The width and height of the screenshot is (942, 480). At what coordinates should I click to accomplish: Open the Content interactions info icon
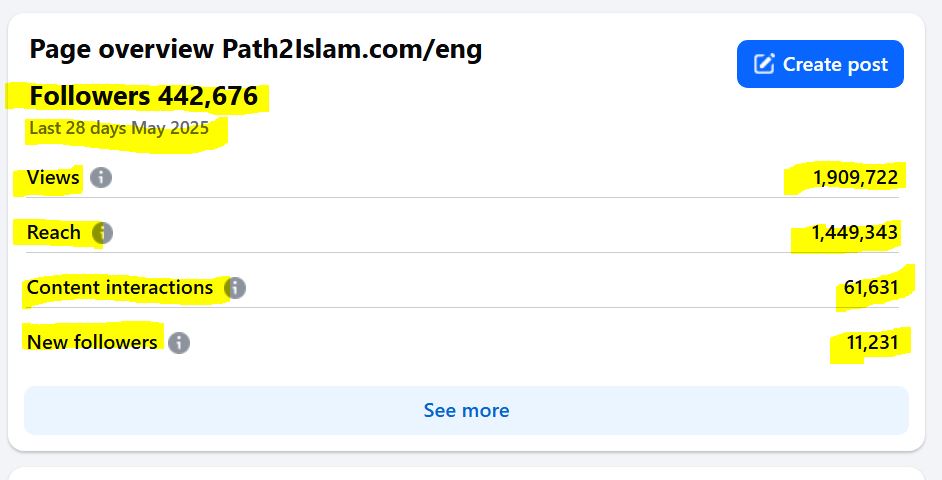[235, 288]
